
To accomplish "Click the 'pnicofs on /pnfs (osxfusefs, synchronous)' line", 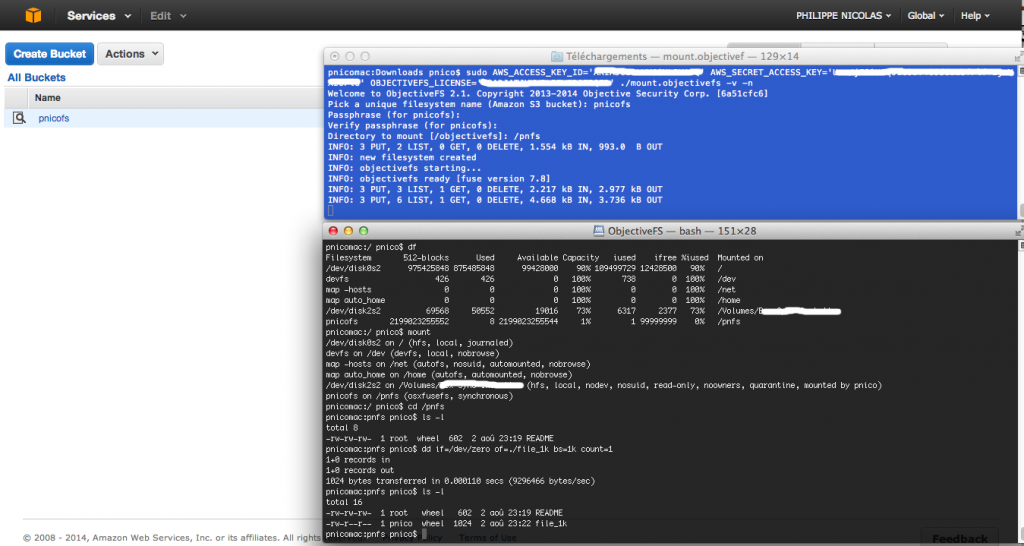I will pos(421,396).
